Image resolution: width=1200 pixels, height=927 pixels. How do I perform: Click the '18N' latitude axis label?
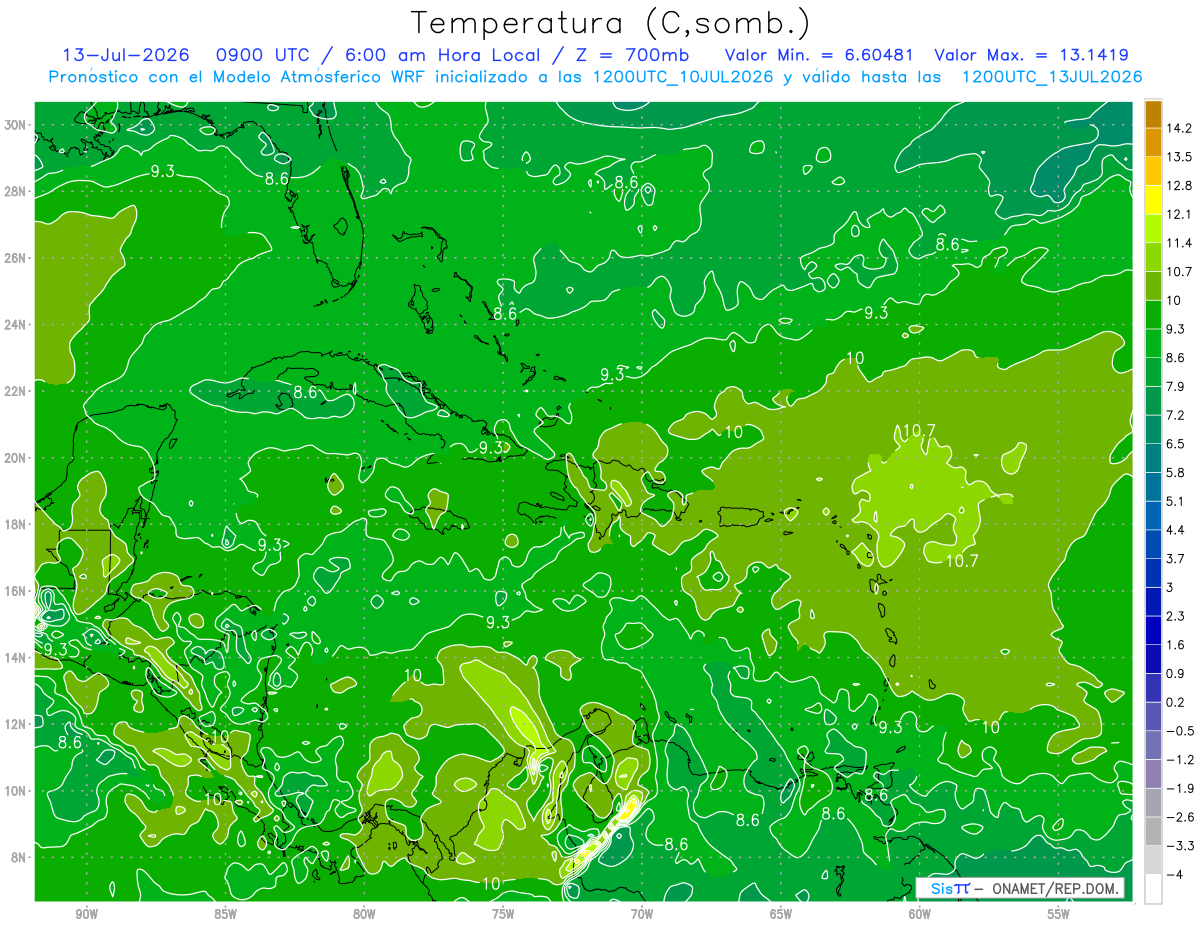coord(16,524)
